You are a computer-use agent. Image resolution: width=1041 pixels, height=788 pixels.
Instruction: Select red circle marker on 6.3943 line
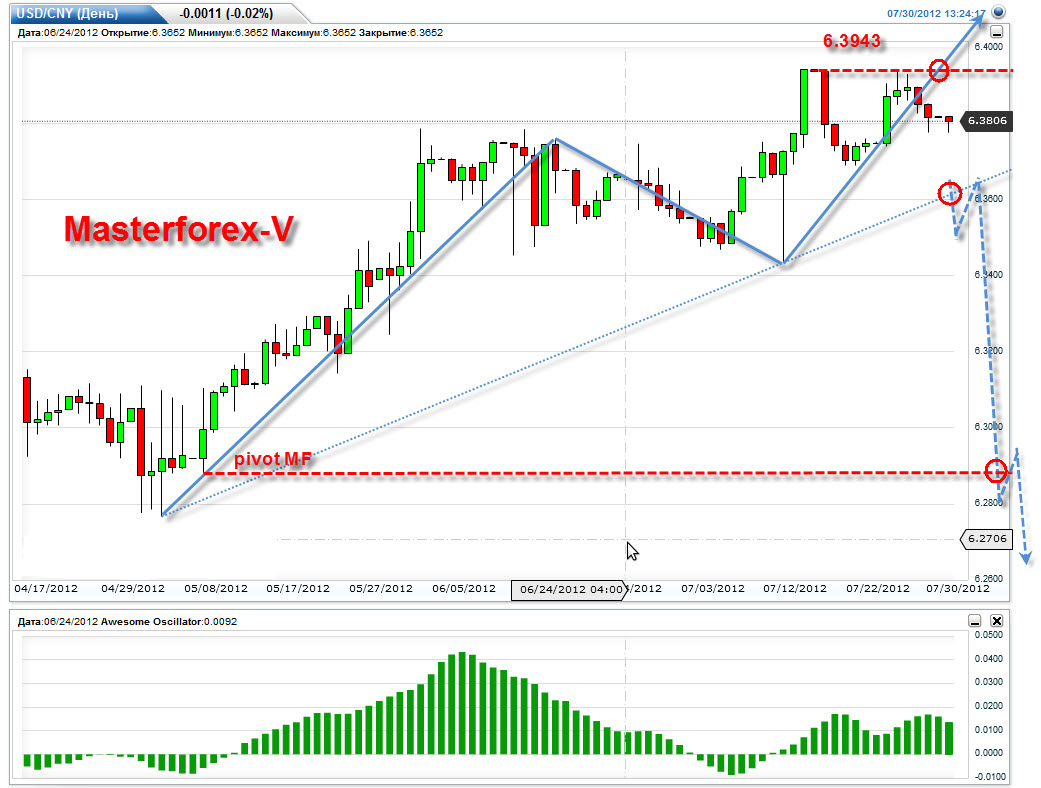coord(939,70)
